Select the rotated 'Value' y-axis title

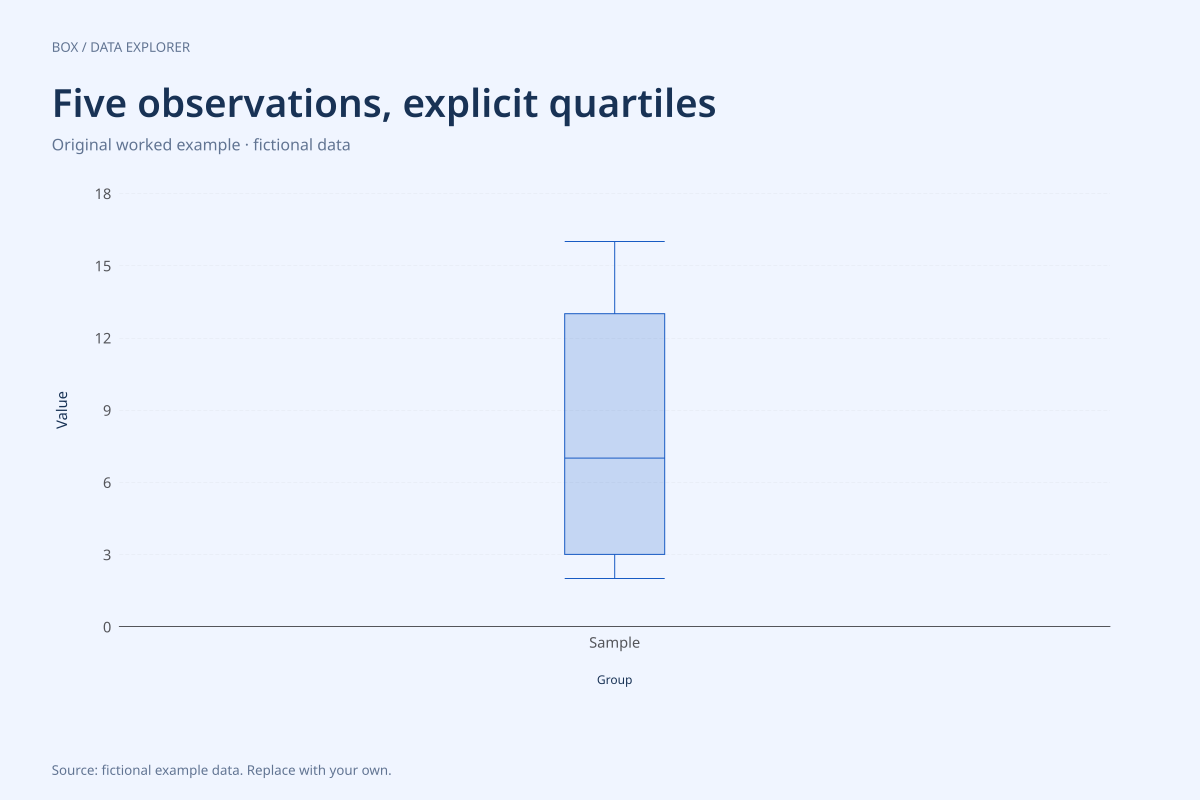(62, 410)
